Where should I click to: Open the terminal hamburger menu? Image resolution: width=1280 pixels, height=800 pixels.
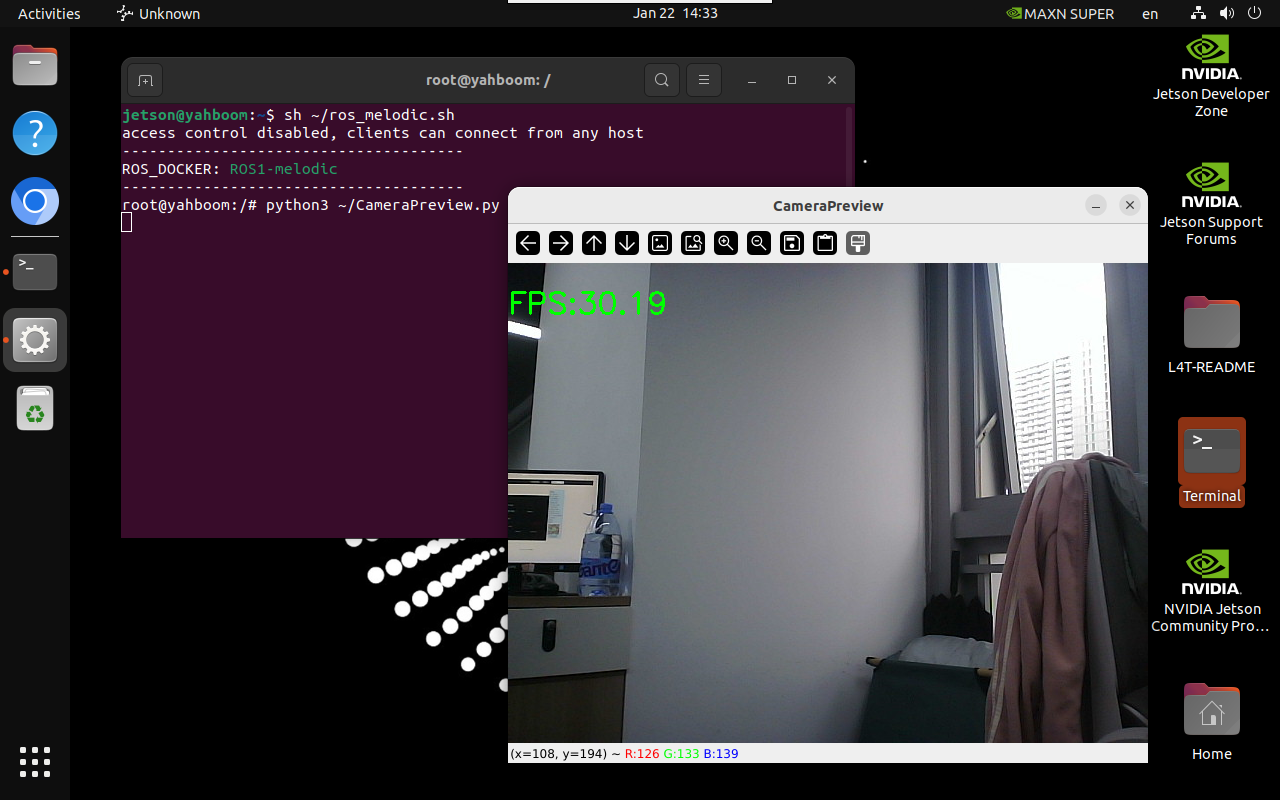tap(704, 80)
